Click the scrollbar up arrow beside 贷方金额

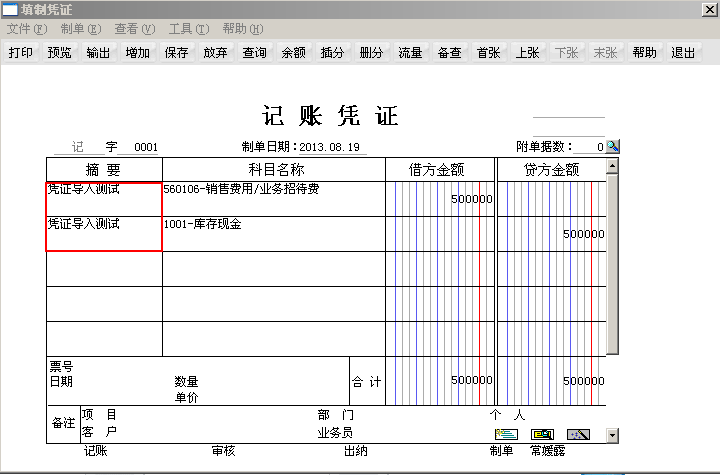tap(612, 165)
